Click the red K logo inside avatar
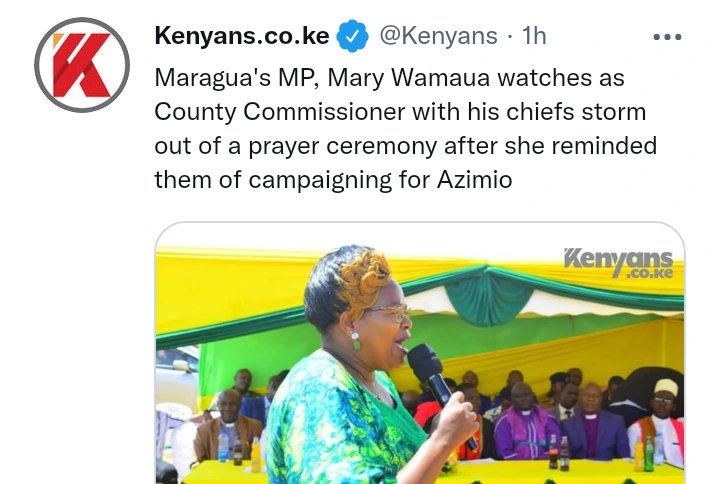Image resolution: width=718 pixels, height=484 pixels. 82,65
